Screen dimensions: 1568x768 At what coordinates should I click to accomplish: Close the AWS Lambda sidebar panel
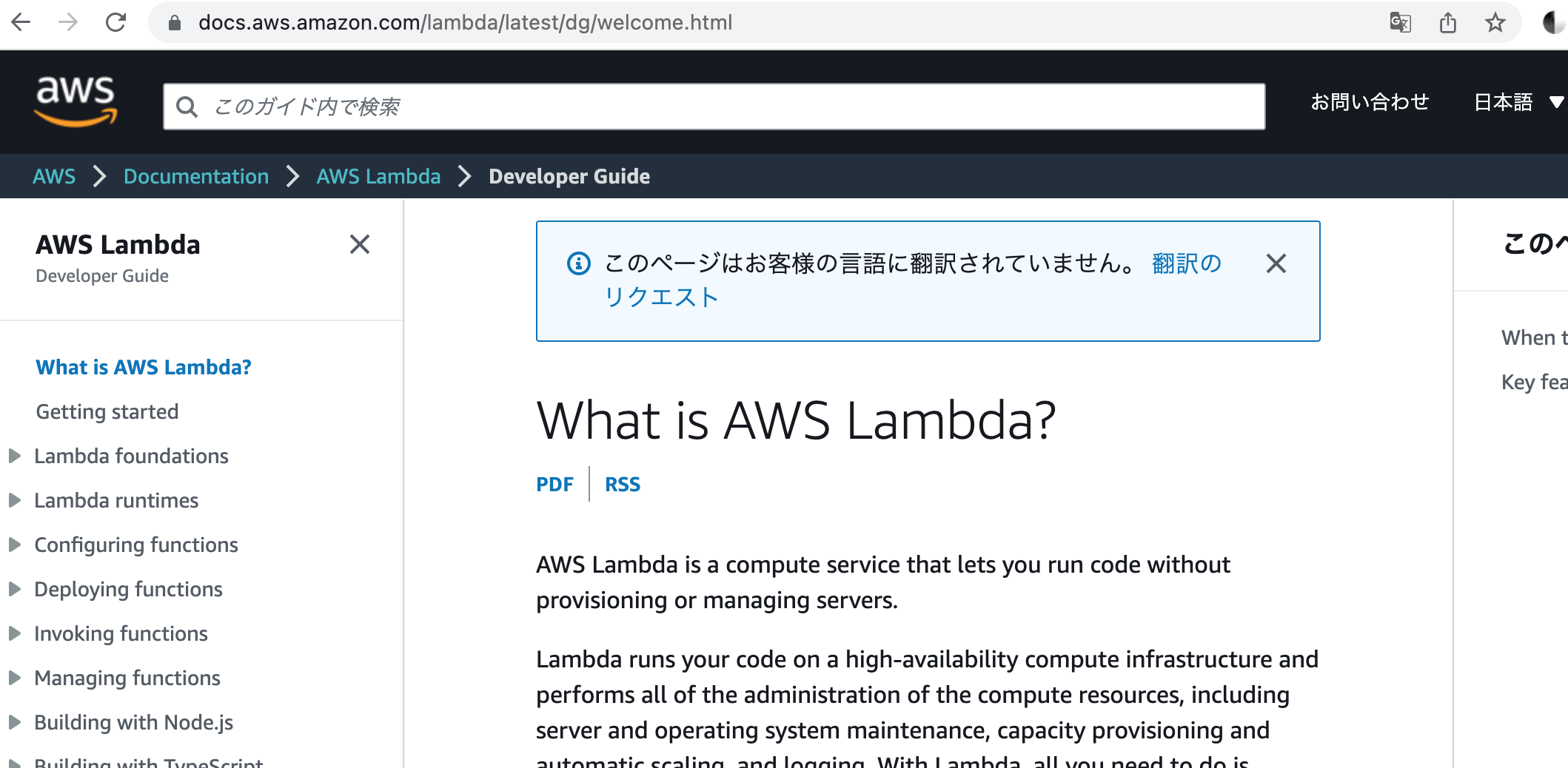point(360,244)
